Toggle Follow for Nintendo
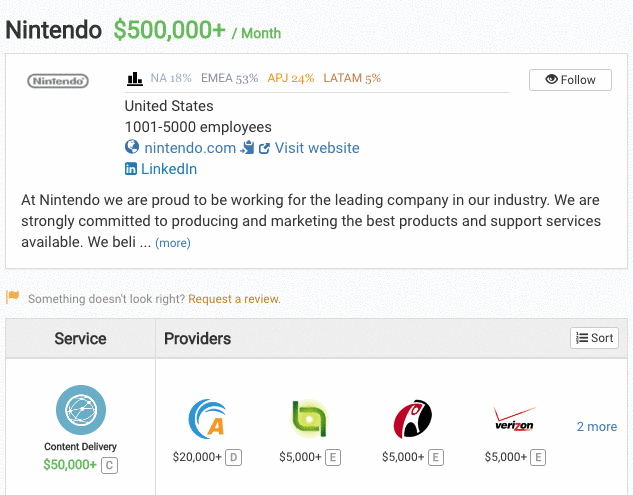This screenshot has width=633, height=495. click(x=570, y=80)
